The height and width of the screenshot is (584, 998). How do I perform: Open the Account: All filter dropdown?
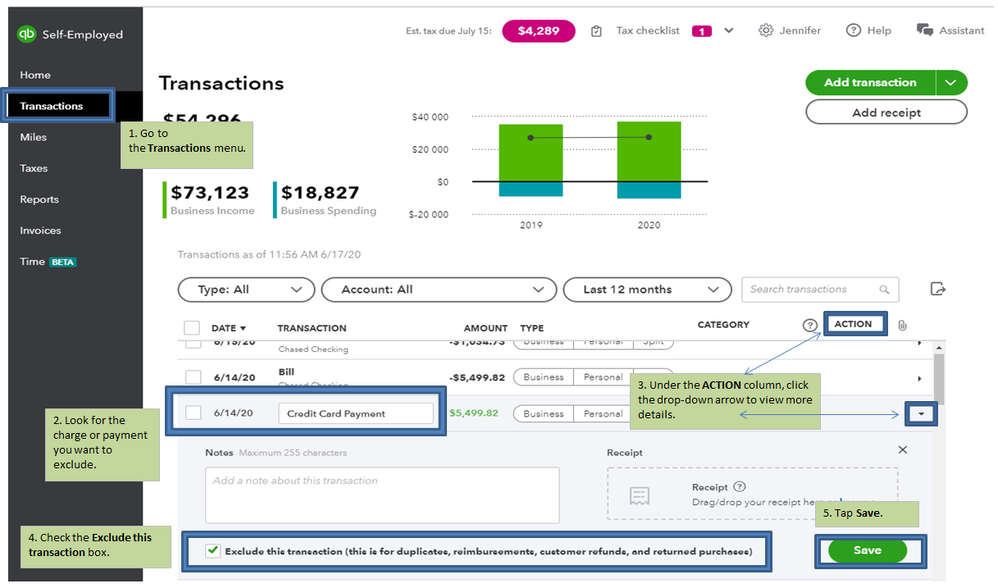(439, 289)
